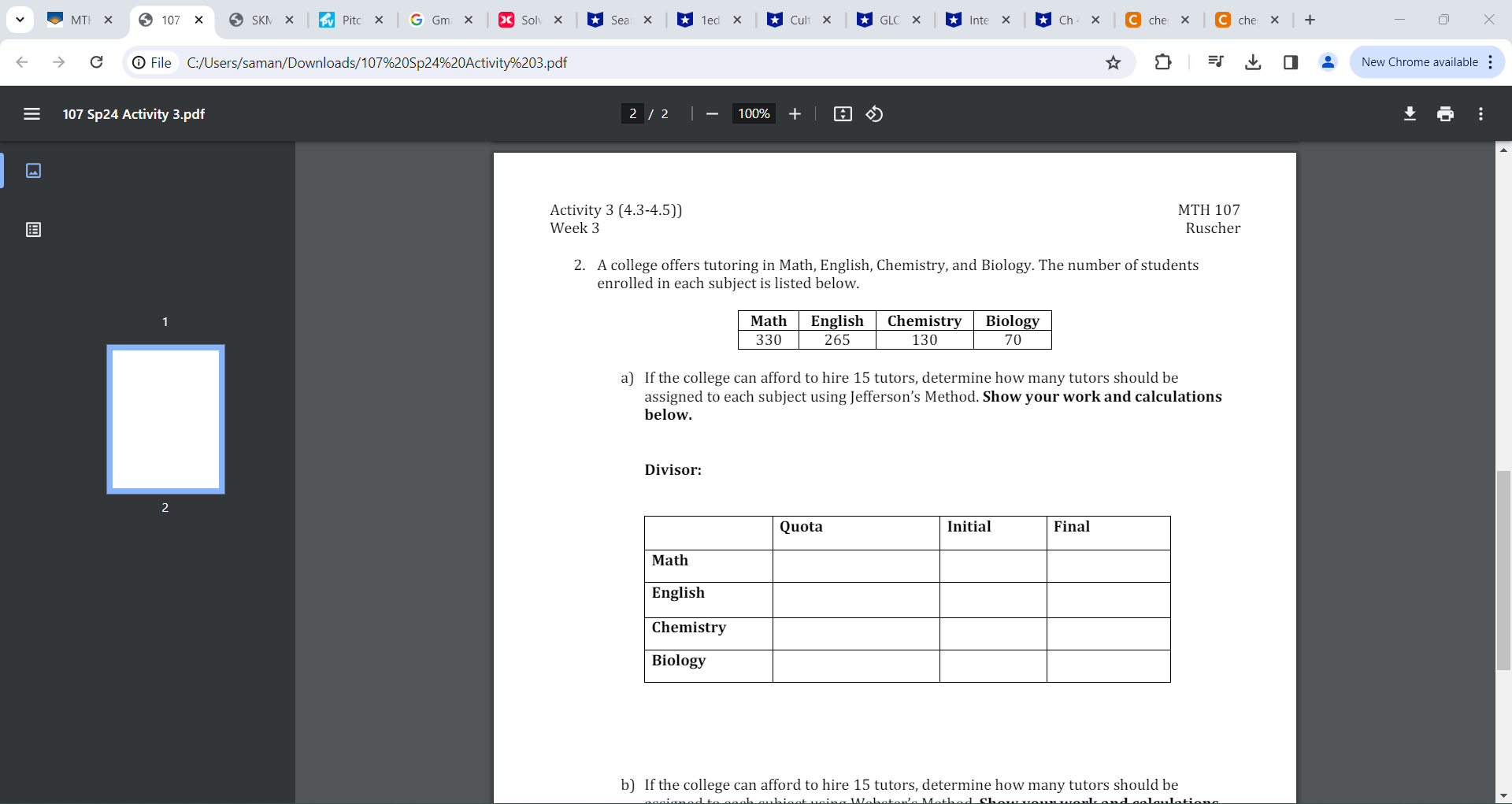Image resolution: width=1512 pixels, height=804 pixels.
Task: Rotate the PDF counterclockwise
Action: (874, 113)
